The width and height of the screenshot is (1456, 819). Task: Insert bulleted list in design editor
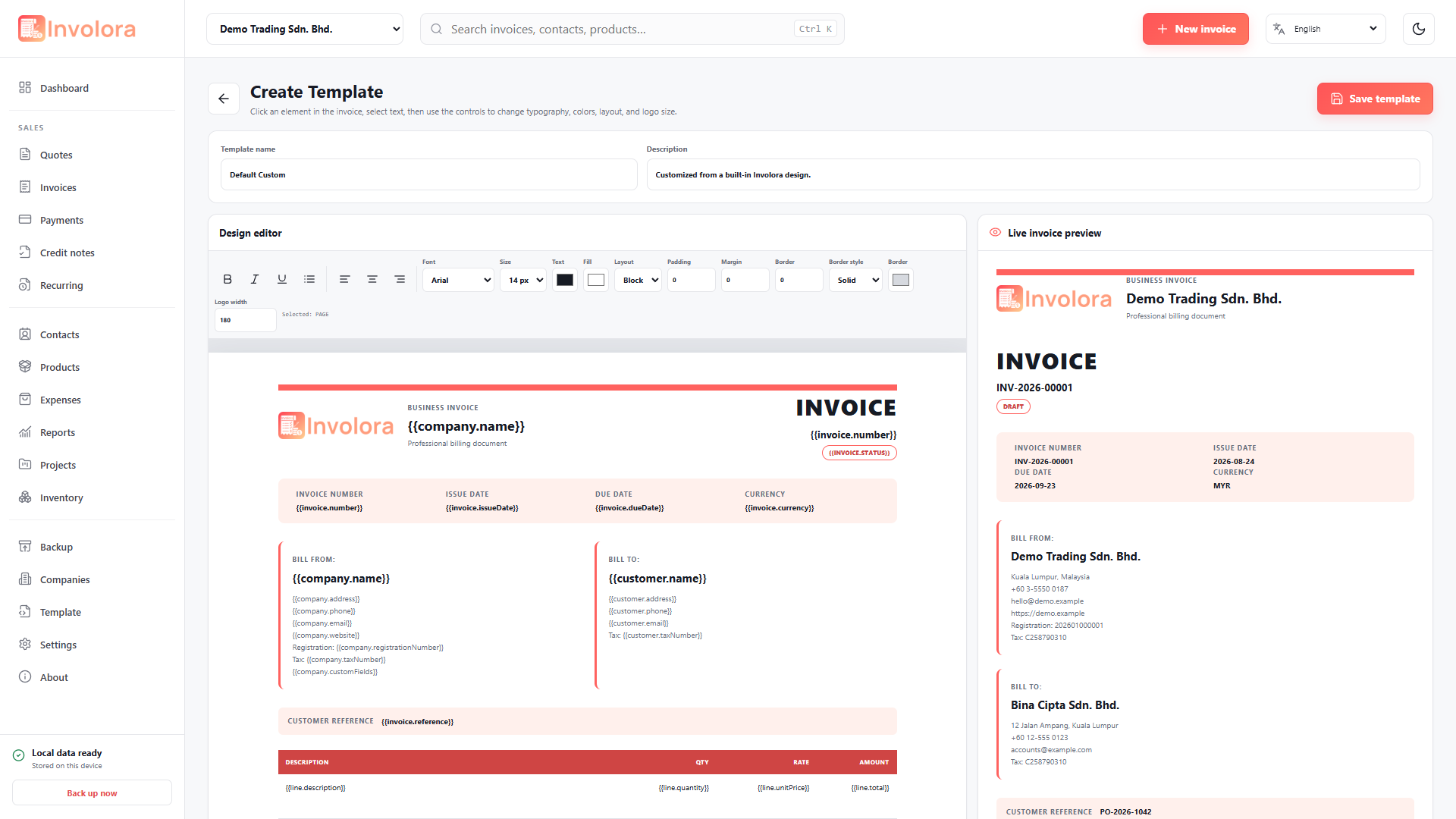[x=309, y=280]
